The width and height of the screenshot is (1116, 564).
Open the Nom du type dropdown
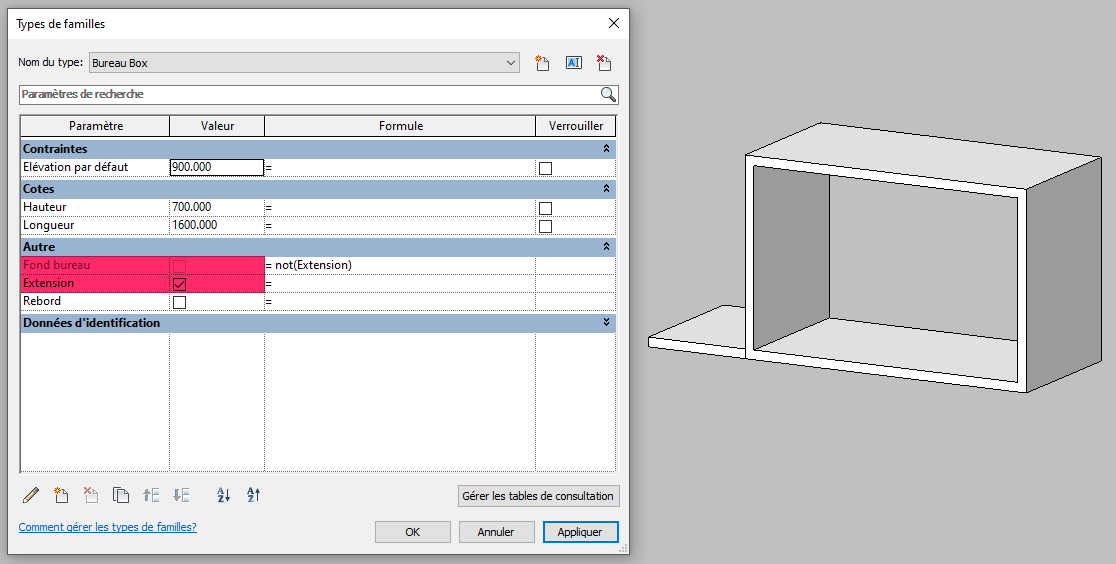tap(511, 63)
